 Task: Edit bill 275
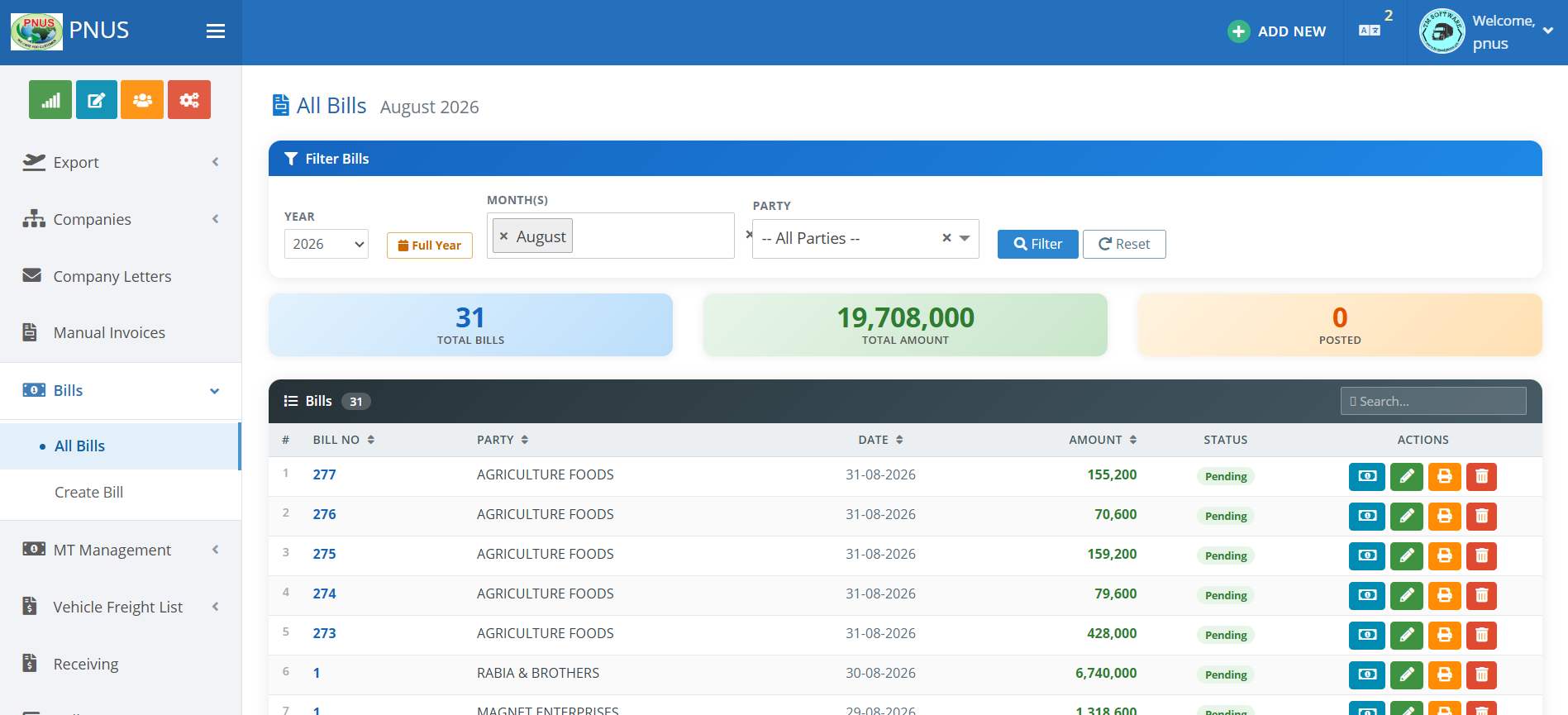point(1407,555)
